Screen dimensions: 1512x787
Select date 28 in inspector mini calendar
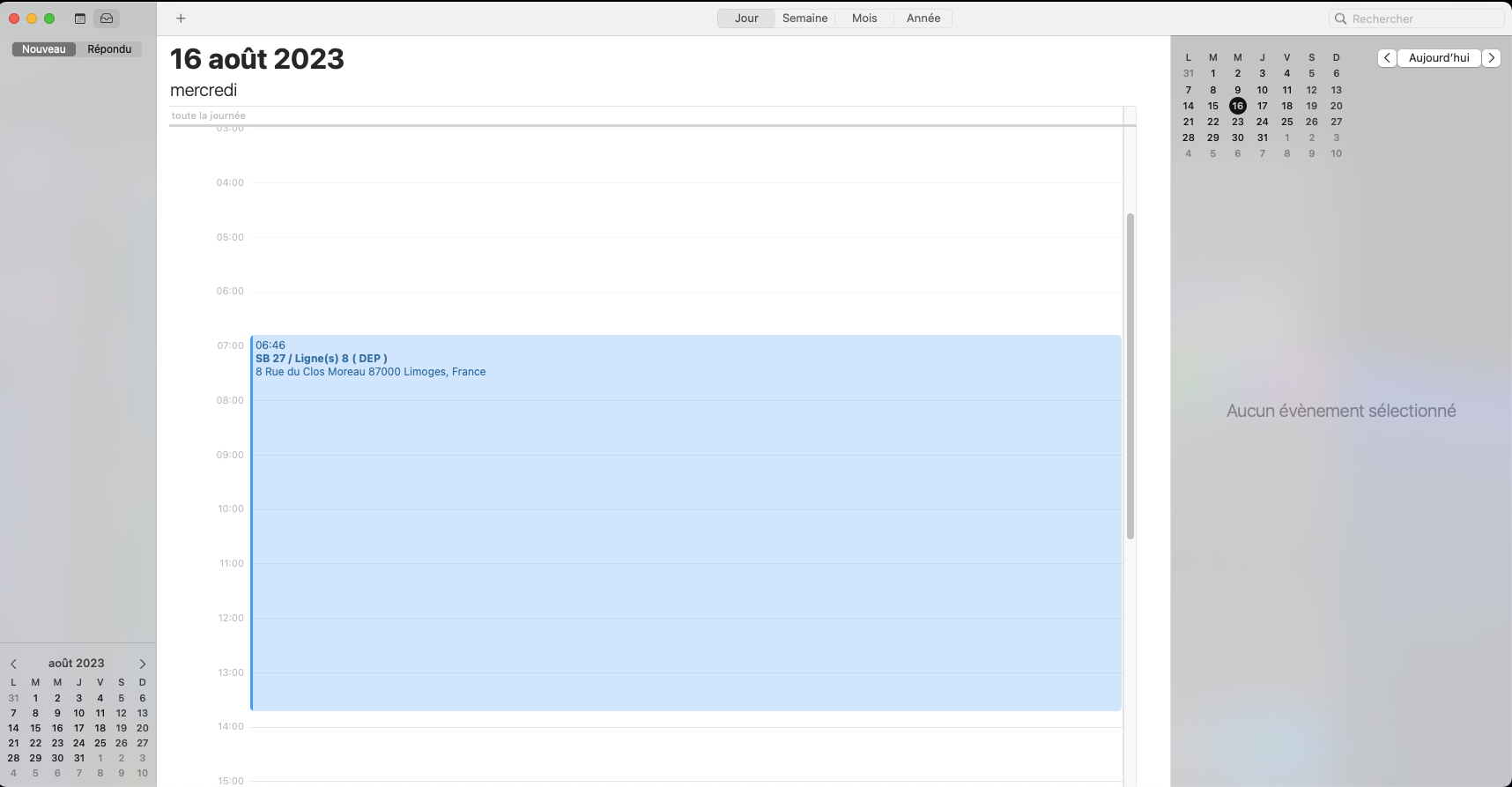(1189, 137)
